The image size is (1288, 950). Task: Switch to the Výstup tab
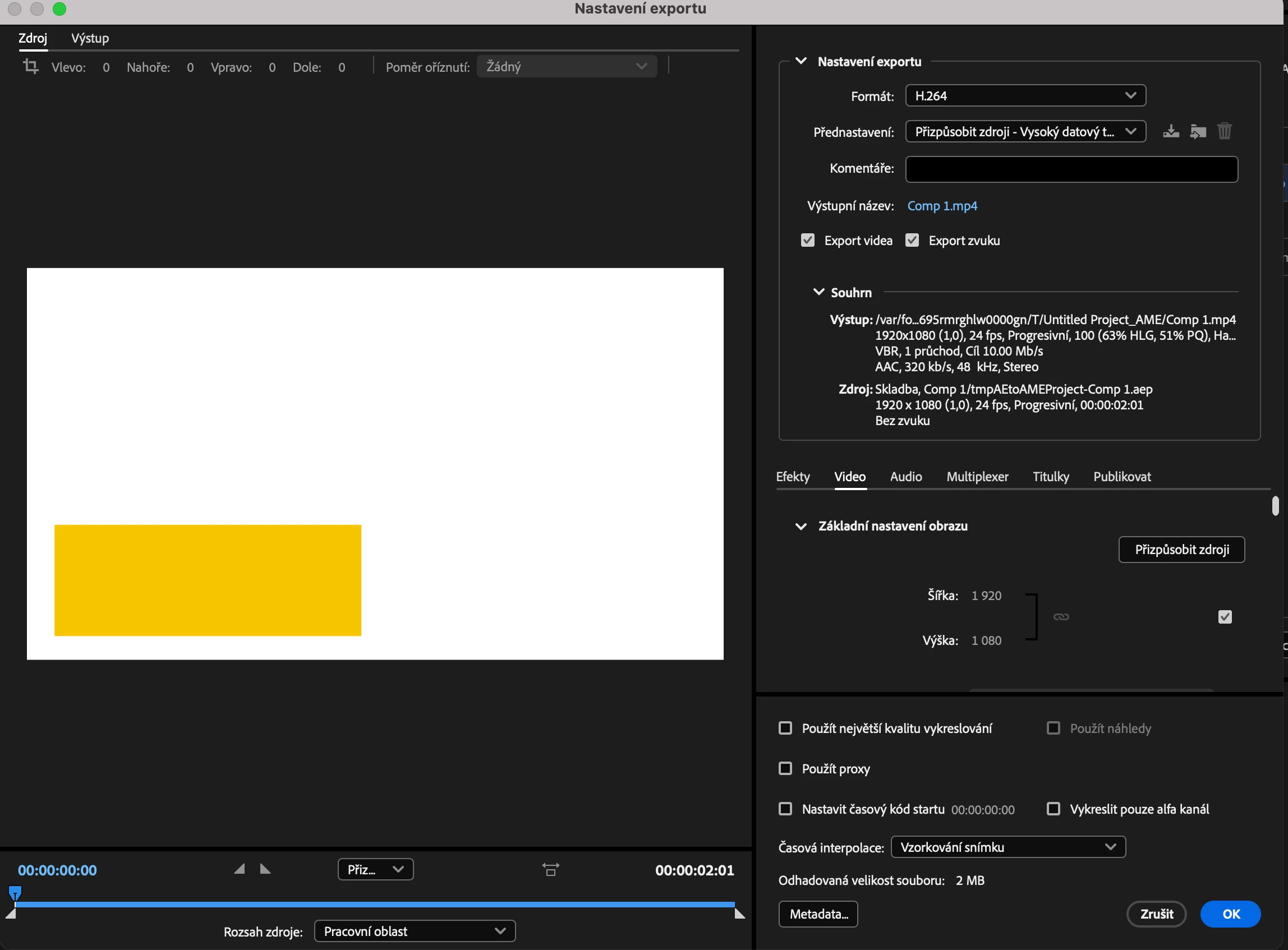pyautogui.click(x=90, y=38)
